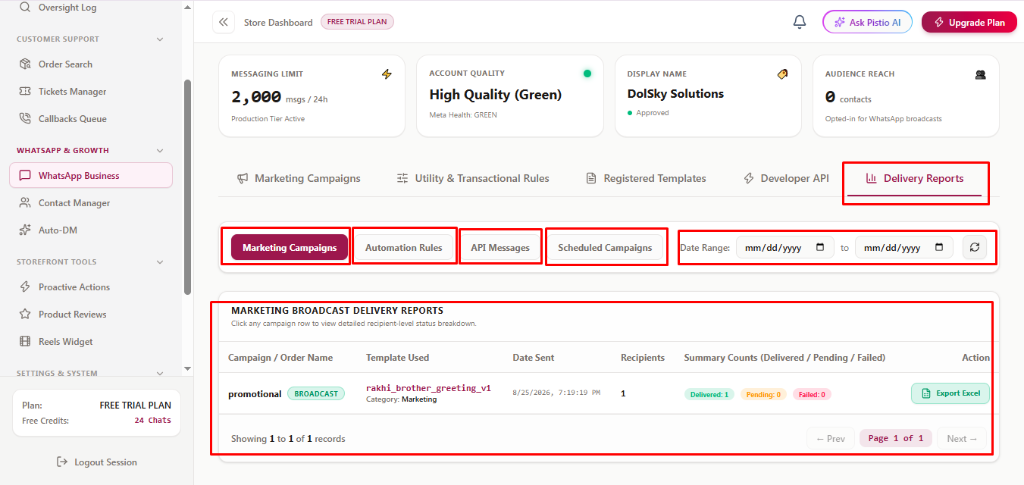Switch to Utility & Transactional Rules tab
Image resolution: width=1024 pixels, height=485 pixels.
[473, 178]
